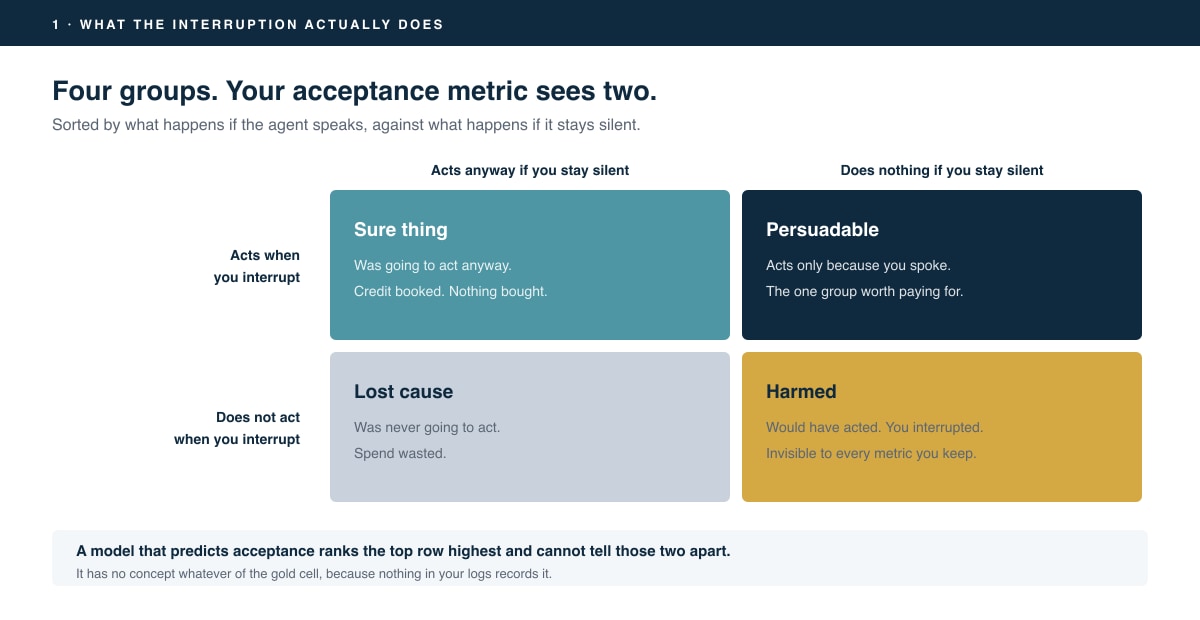1200x620 pixels.
Task: Click column label Acts anyway if you stay silent
Action: tap(530, 170)
